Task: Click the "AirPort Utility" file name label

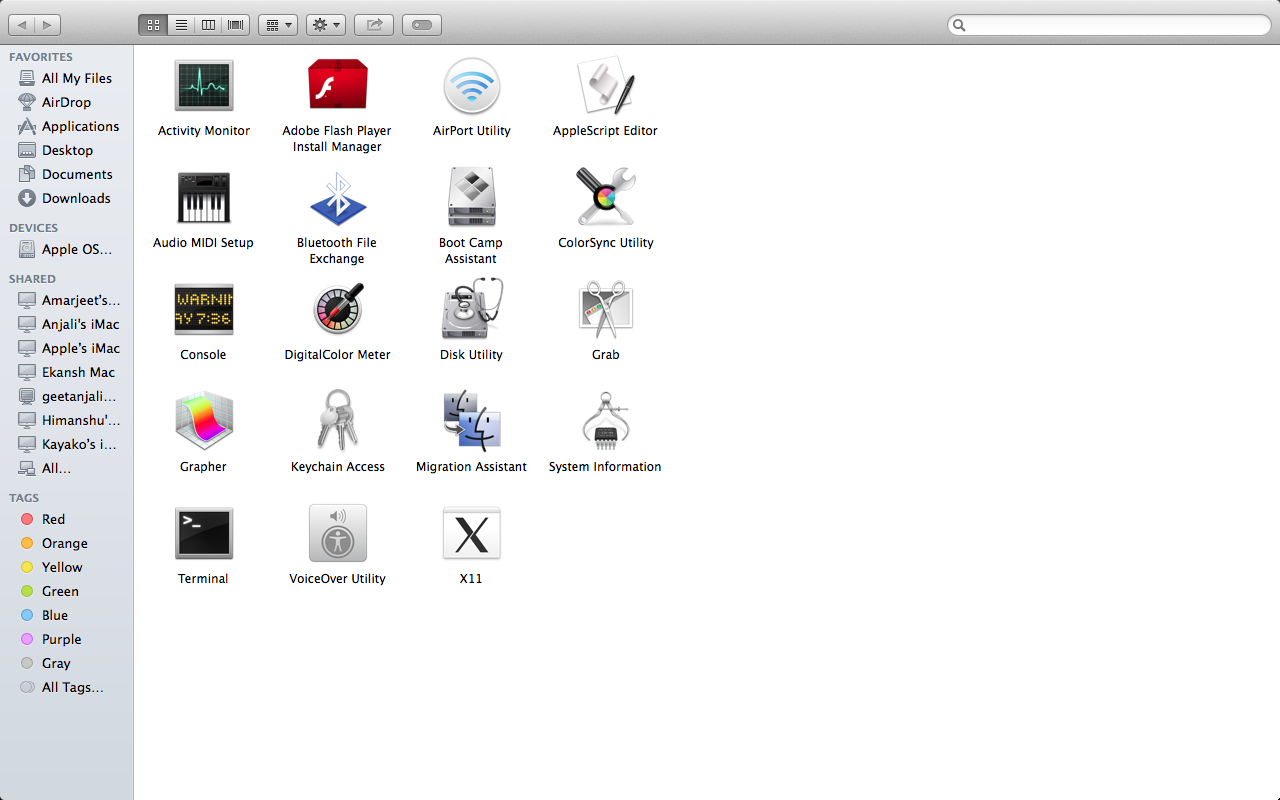Action: click(x=472, y=131)
